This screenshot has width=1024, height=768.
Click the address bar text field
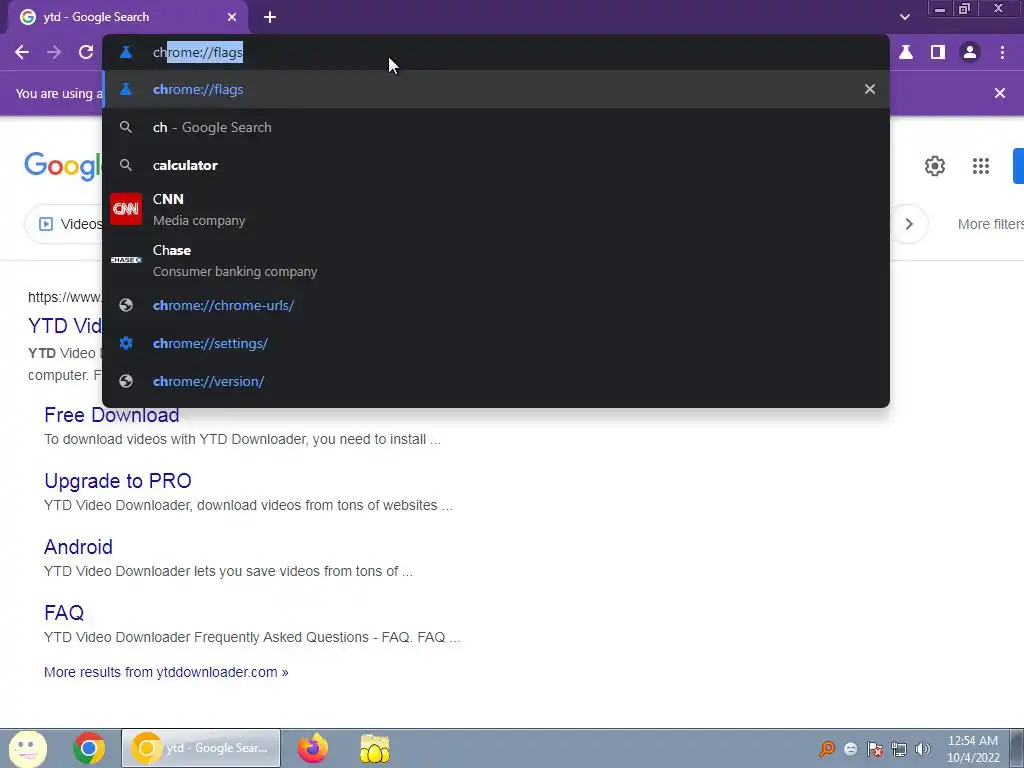(496, 52)
